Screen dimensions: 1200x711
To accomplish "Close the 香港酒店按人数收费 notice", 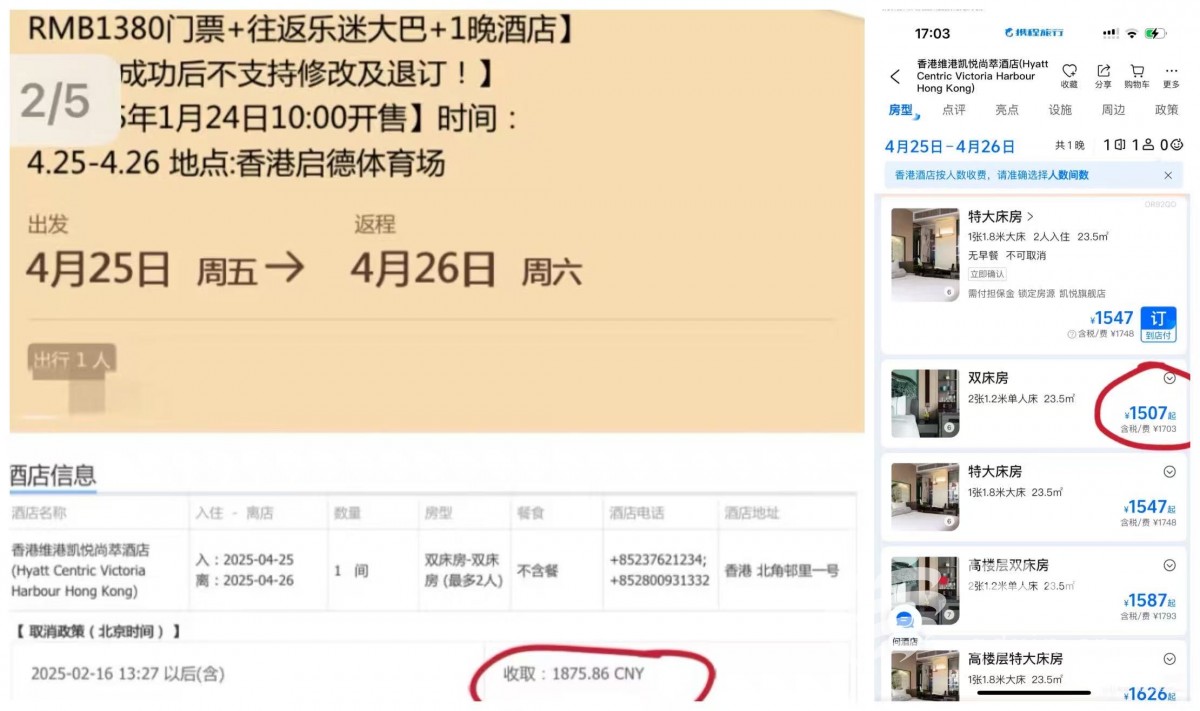I will click(1167, 175).
